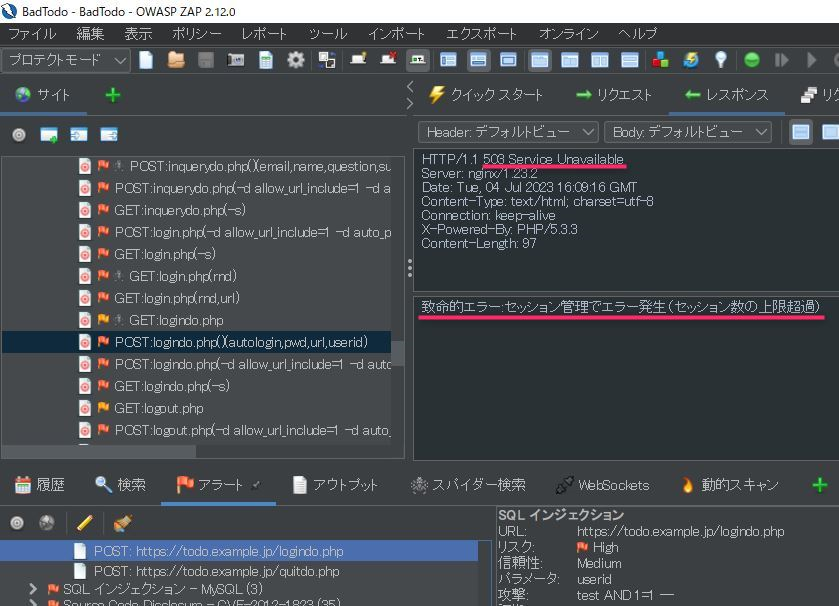Open the Active Scan tab (動的スキャン)
Viewport: 839px width, 606px height.
click(729, 485)
